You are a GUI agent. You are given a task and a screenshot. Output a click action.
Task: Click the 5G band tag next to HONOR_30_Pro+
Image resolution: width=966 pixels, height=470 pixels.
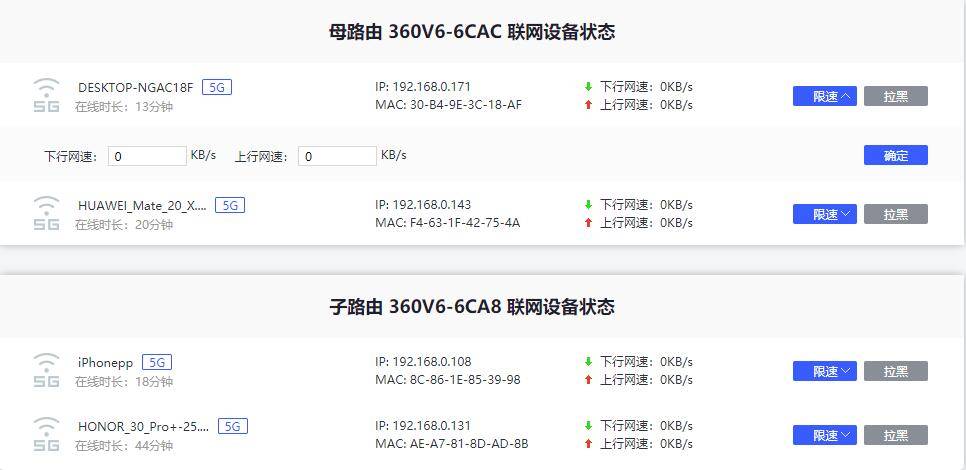tap(233, 426)
